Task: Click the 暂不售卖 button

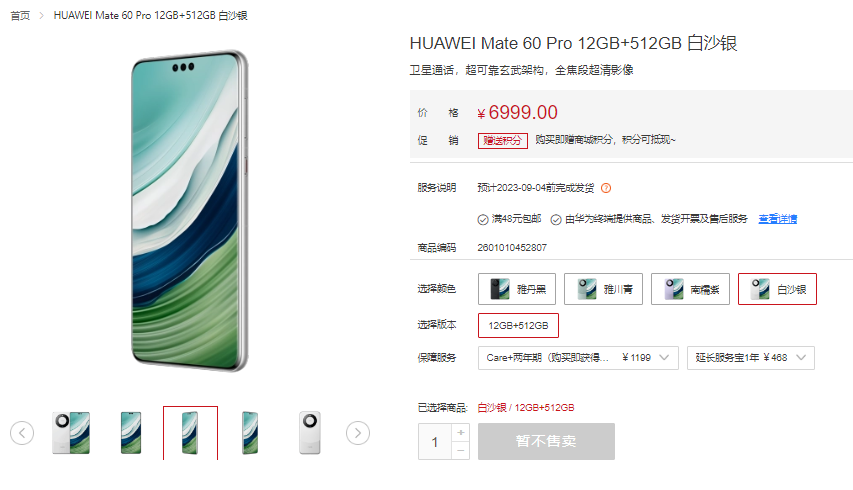Action: (x=546, y=441)
